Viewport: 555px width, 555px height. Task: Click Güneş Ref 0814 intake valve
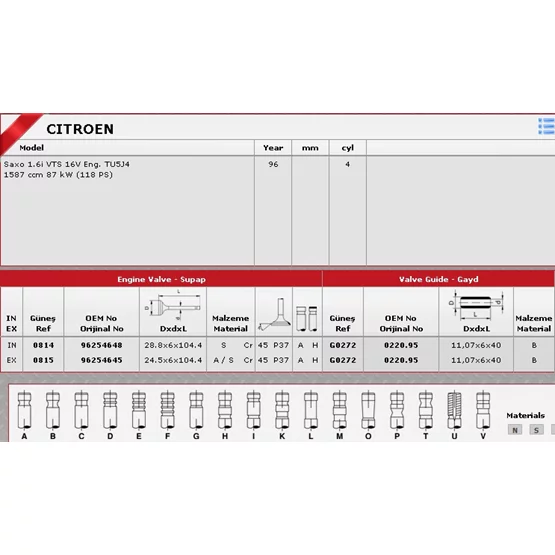point(44,345)
